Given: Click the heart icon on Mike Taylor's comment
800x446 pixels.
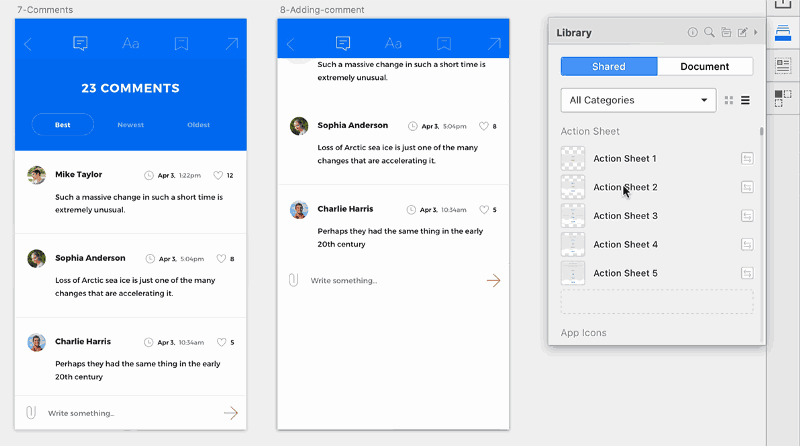Looking at the screenshot, I should 218,175.
